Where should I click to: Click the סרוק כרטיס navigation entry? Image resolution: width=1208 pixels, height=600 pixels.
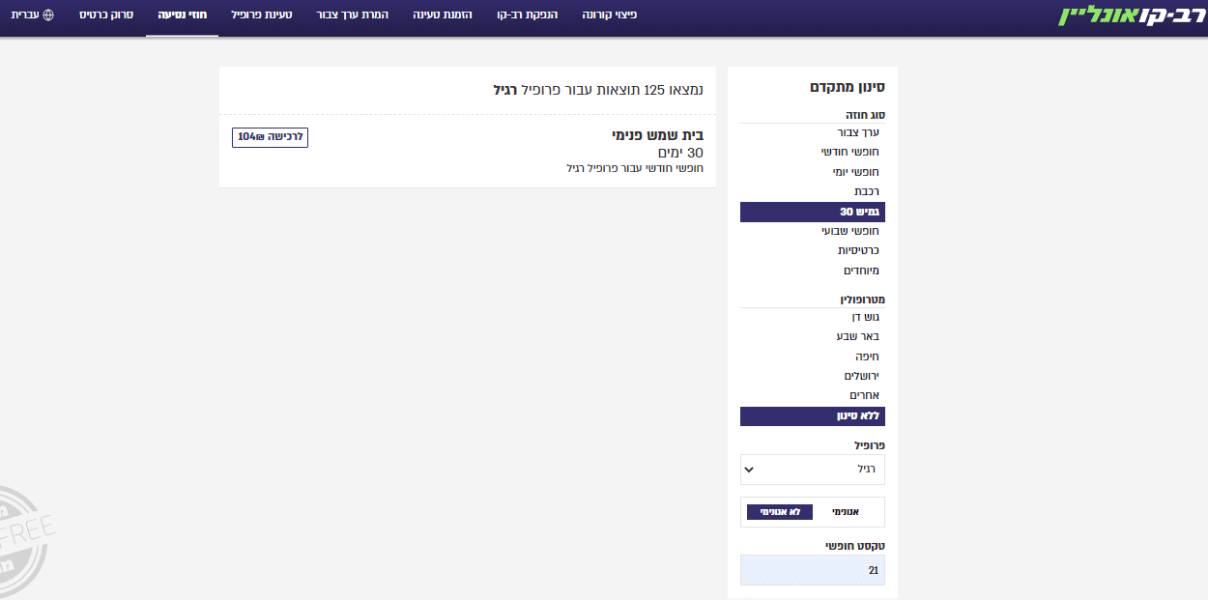coord(105,16)
